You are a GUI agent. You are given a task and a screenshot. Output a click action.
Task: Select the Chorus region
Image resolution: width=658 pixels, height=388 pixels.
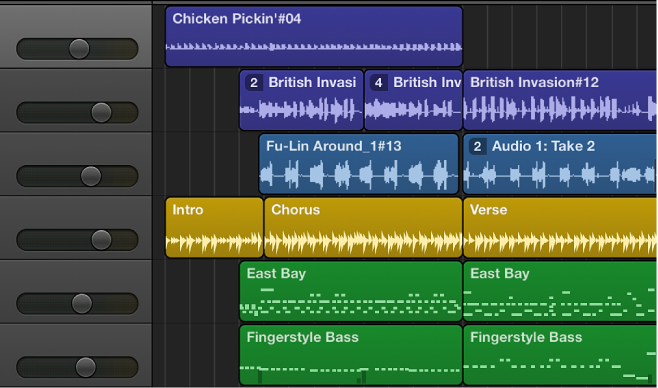point(363,228)
